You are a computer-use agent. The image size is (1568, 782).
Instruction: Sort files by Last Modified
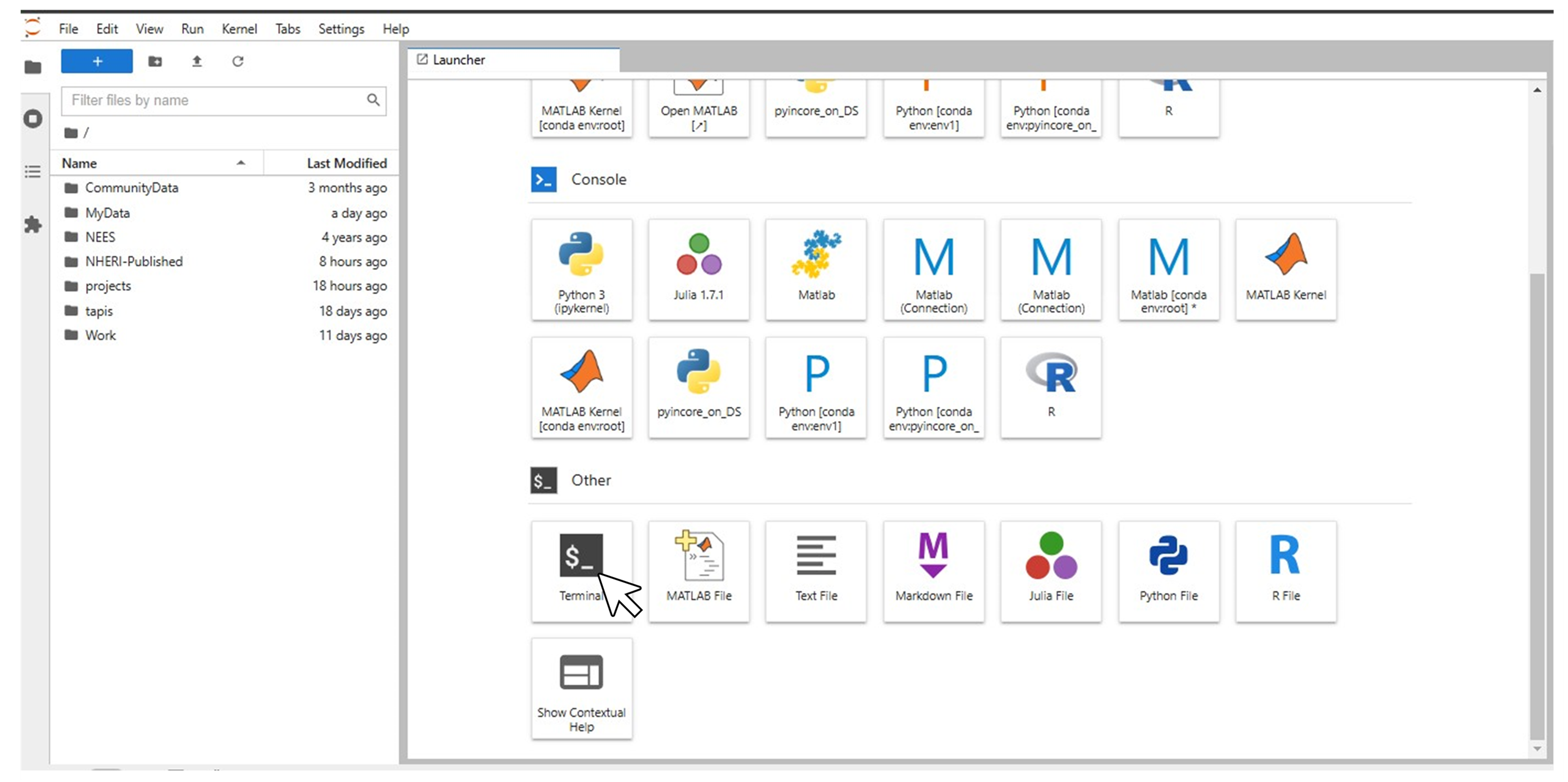(x=346, y=163)
